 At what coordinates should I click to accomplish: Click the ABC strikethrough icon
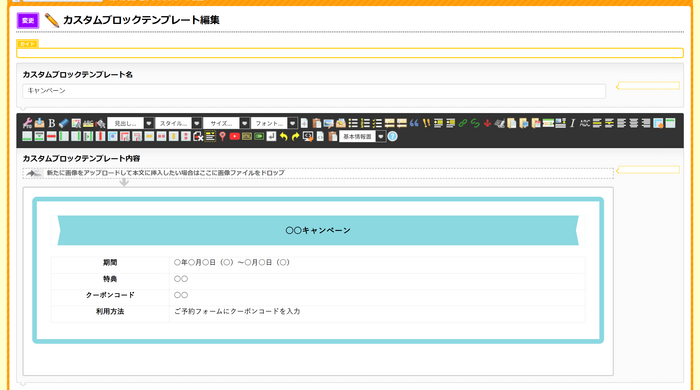click(585, 123)
